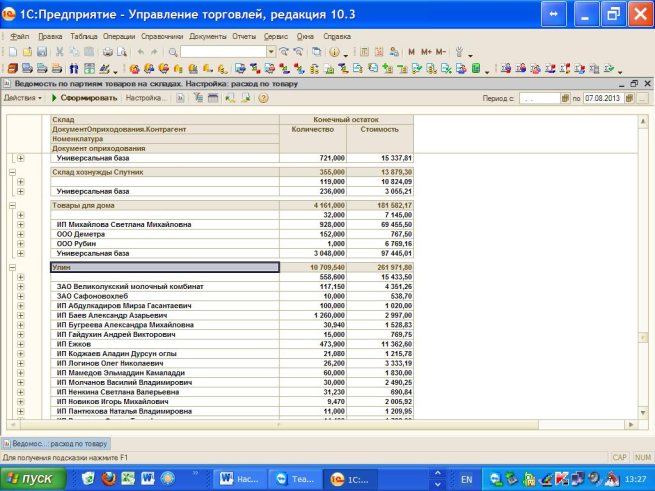Click the empty start period date field
Viewport: 655px width, 491px height.
(x=539, y=98)
